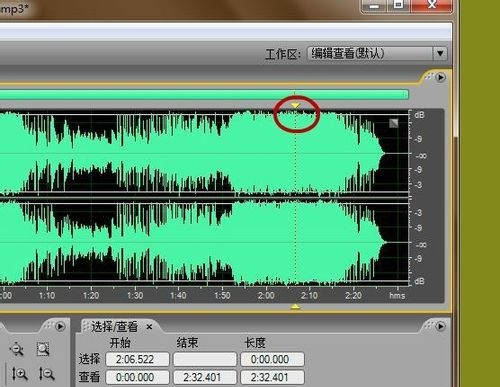The image size is (500, 387).
Task: Click the selection start field showing 2:06.522
Action: [x=138, y=359]
